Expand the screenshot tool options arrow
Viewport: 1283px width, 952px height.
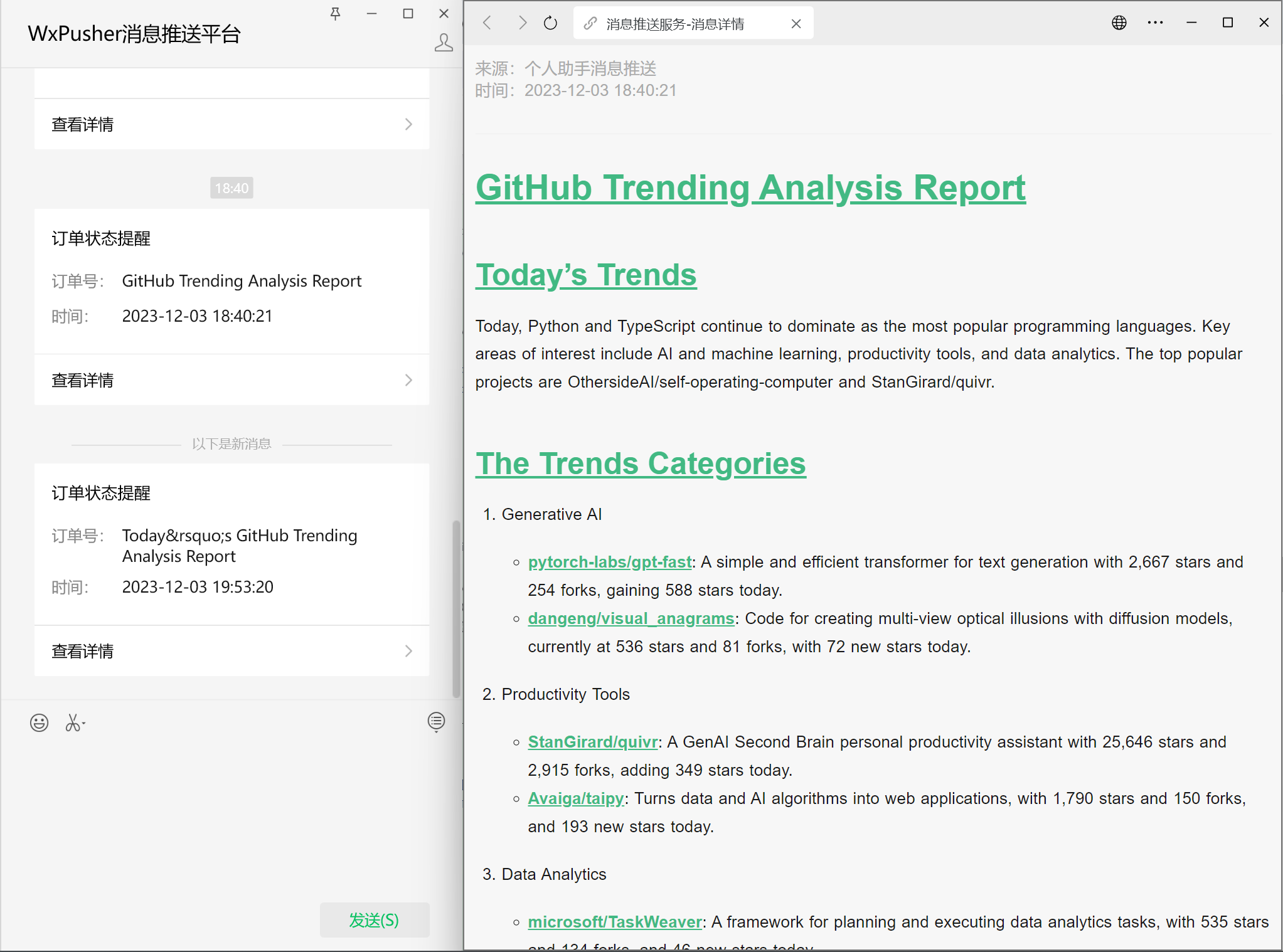coord(84,724)
